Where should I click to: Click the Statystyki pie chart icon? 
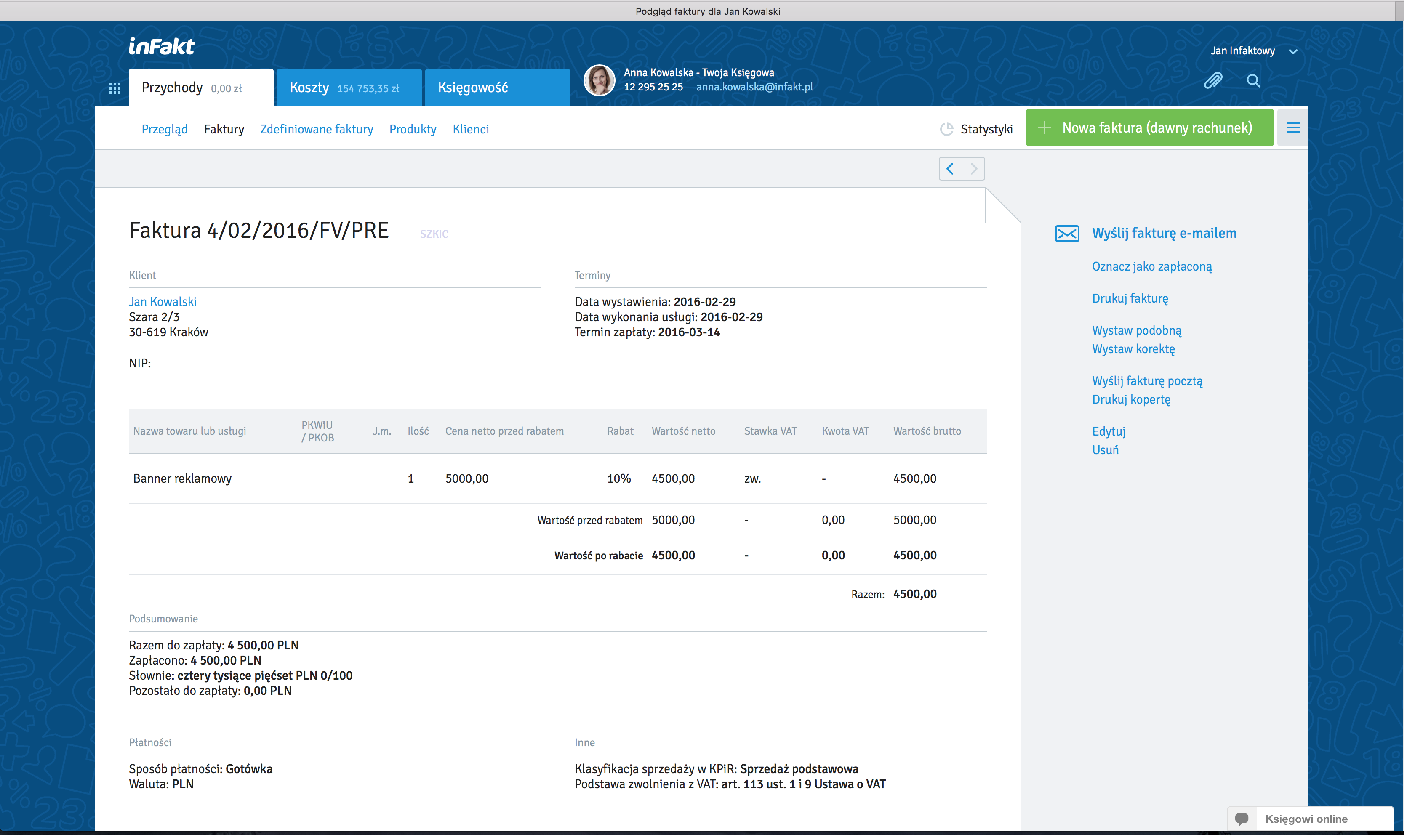click(x=946, y=130)
